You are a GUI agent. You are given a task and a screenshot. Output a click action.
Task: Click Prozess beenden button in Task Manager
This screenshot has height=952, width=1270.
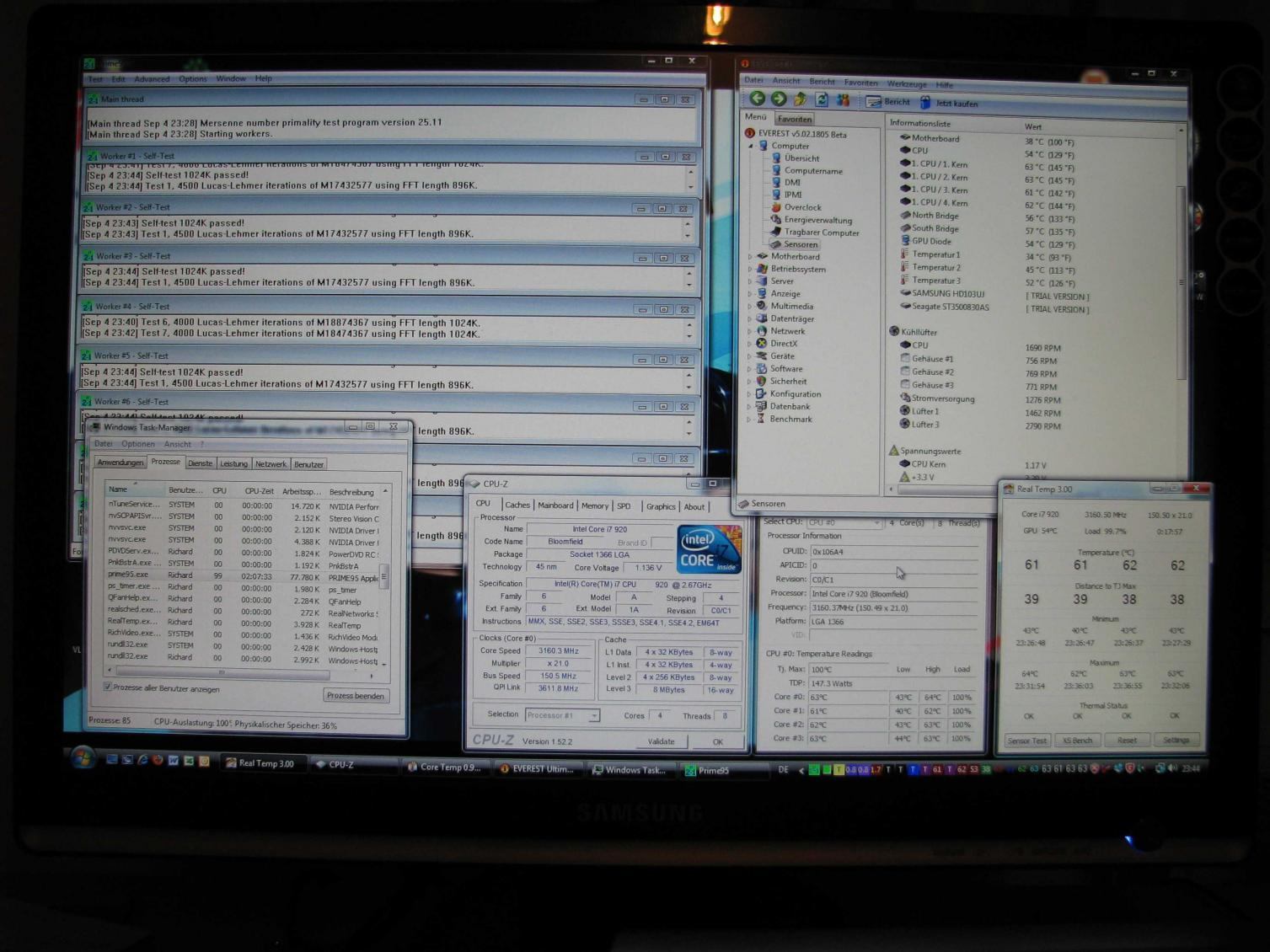(x=356, y=695)
